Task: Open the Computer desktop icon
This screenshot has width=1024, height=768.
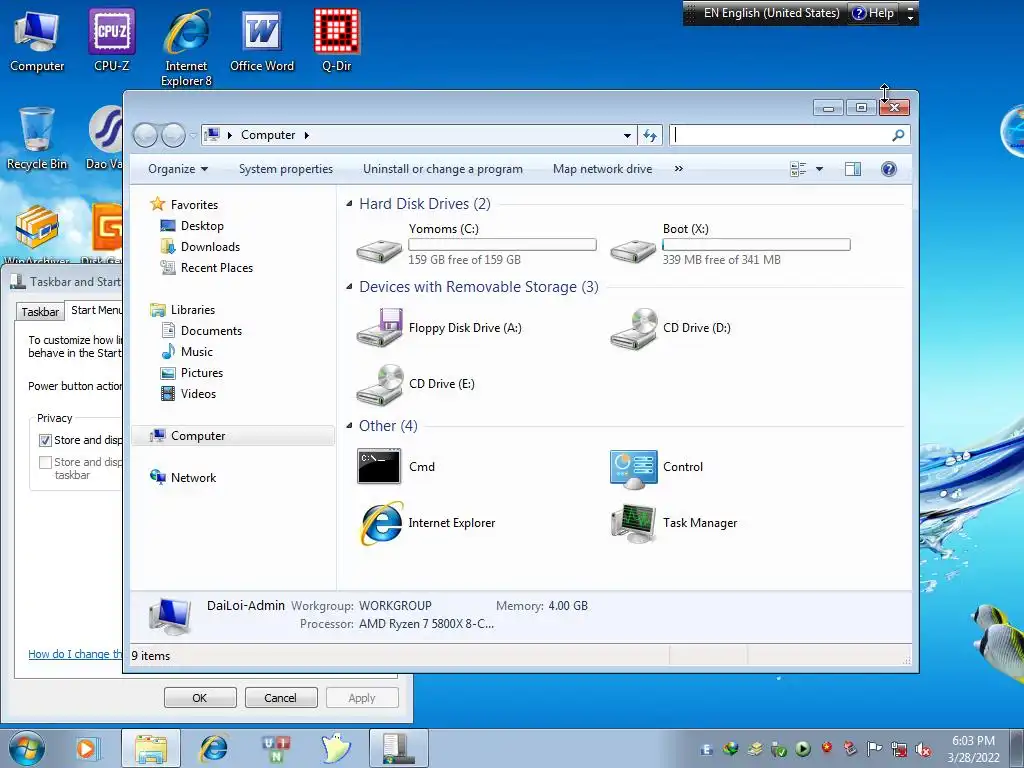Action: pyautogui.click(x=37, y=40)
